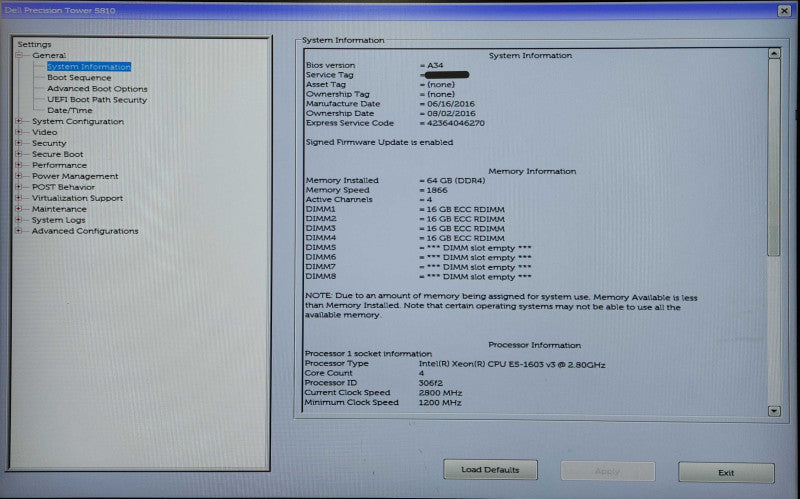Click the System Information scrollbar thumb
Image resolution: width=800 pixels, height=499 pixels.
coord(774,158)
